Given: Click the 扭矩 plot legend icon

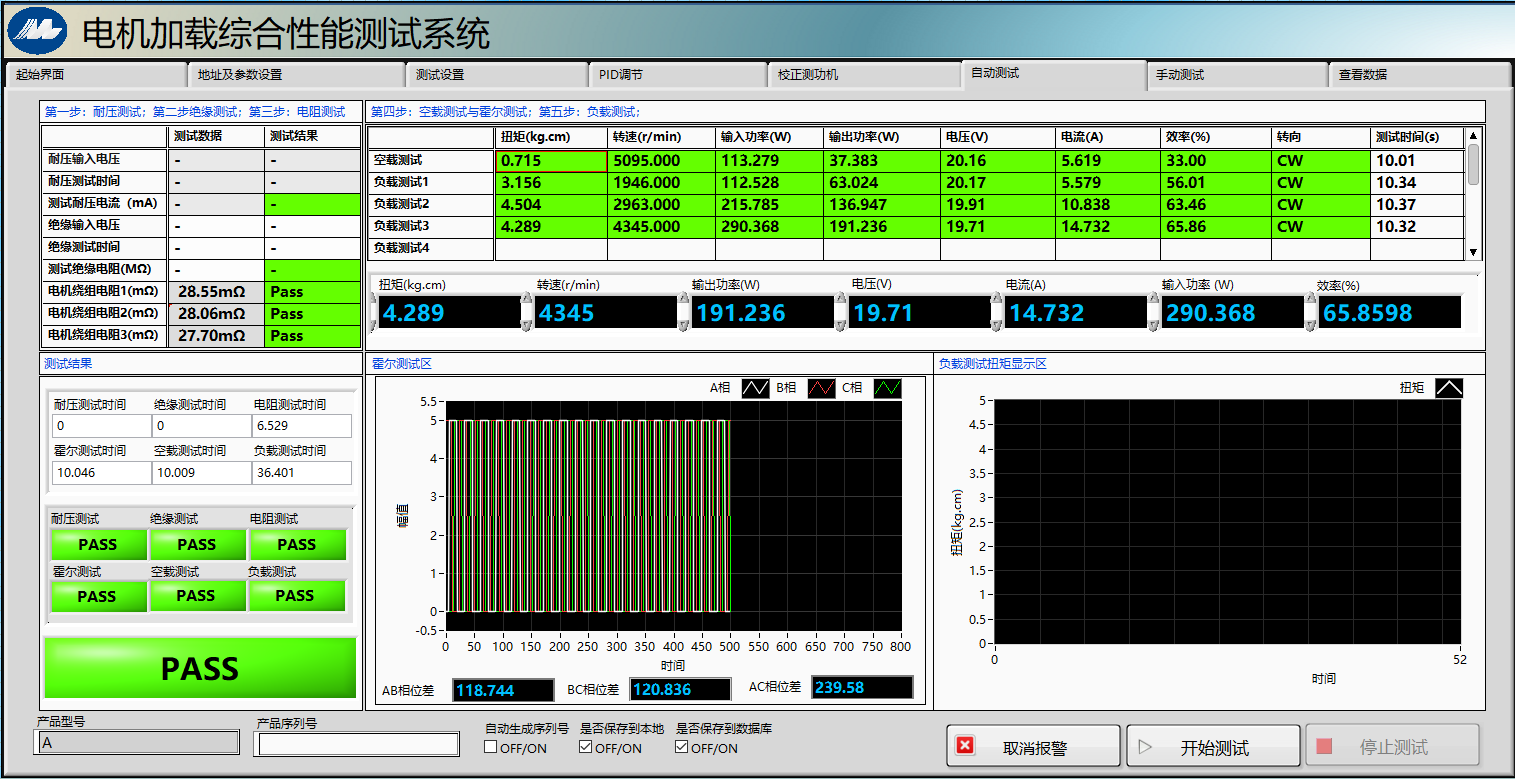Looking at the screenshot, I should 1448,388.
